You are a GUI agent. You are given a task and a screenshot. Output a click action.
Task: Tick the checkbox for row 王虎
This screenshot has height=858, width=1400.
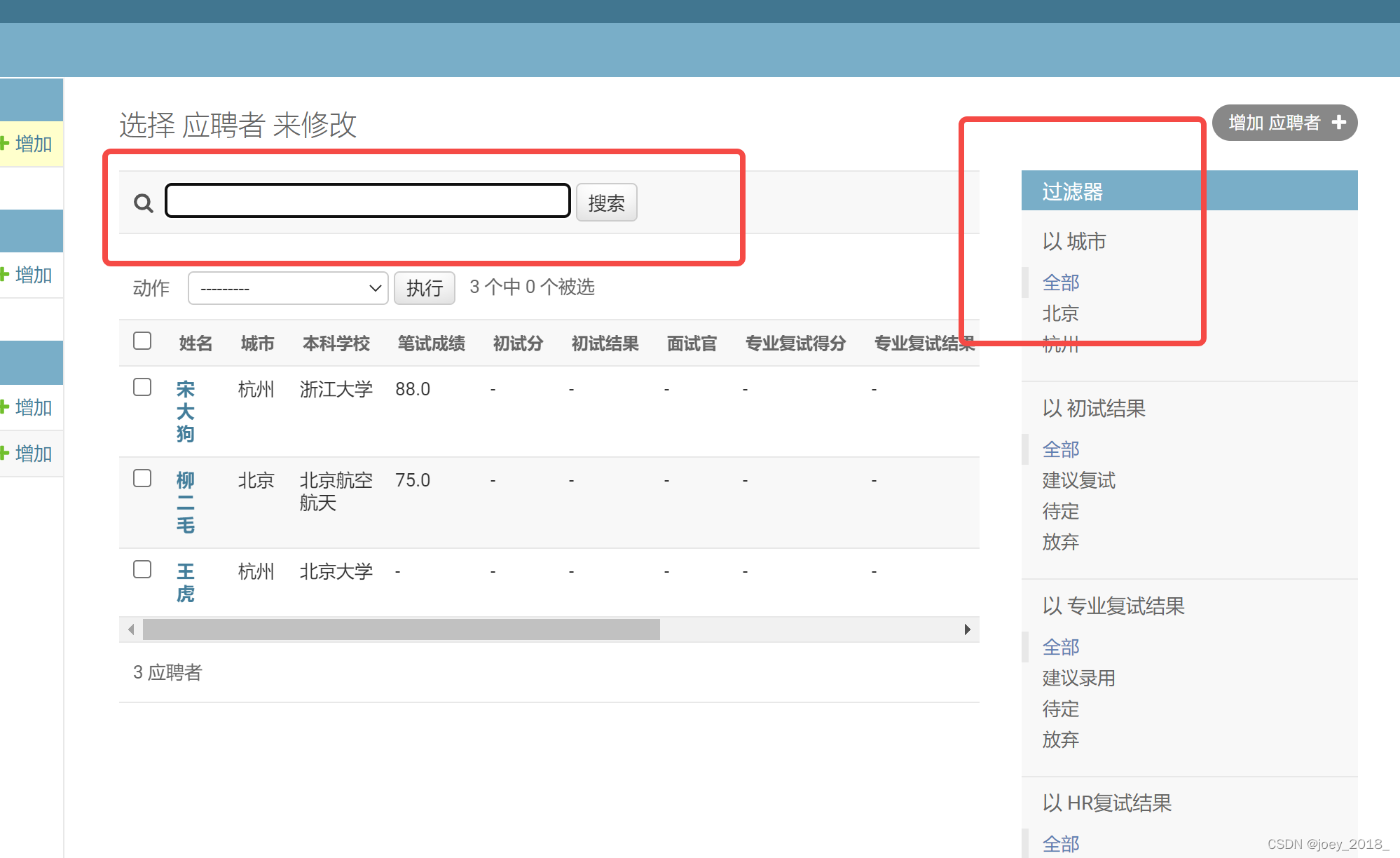(142, 569)
